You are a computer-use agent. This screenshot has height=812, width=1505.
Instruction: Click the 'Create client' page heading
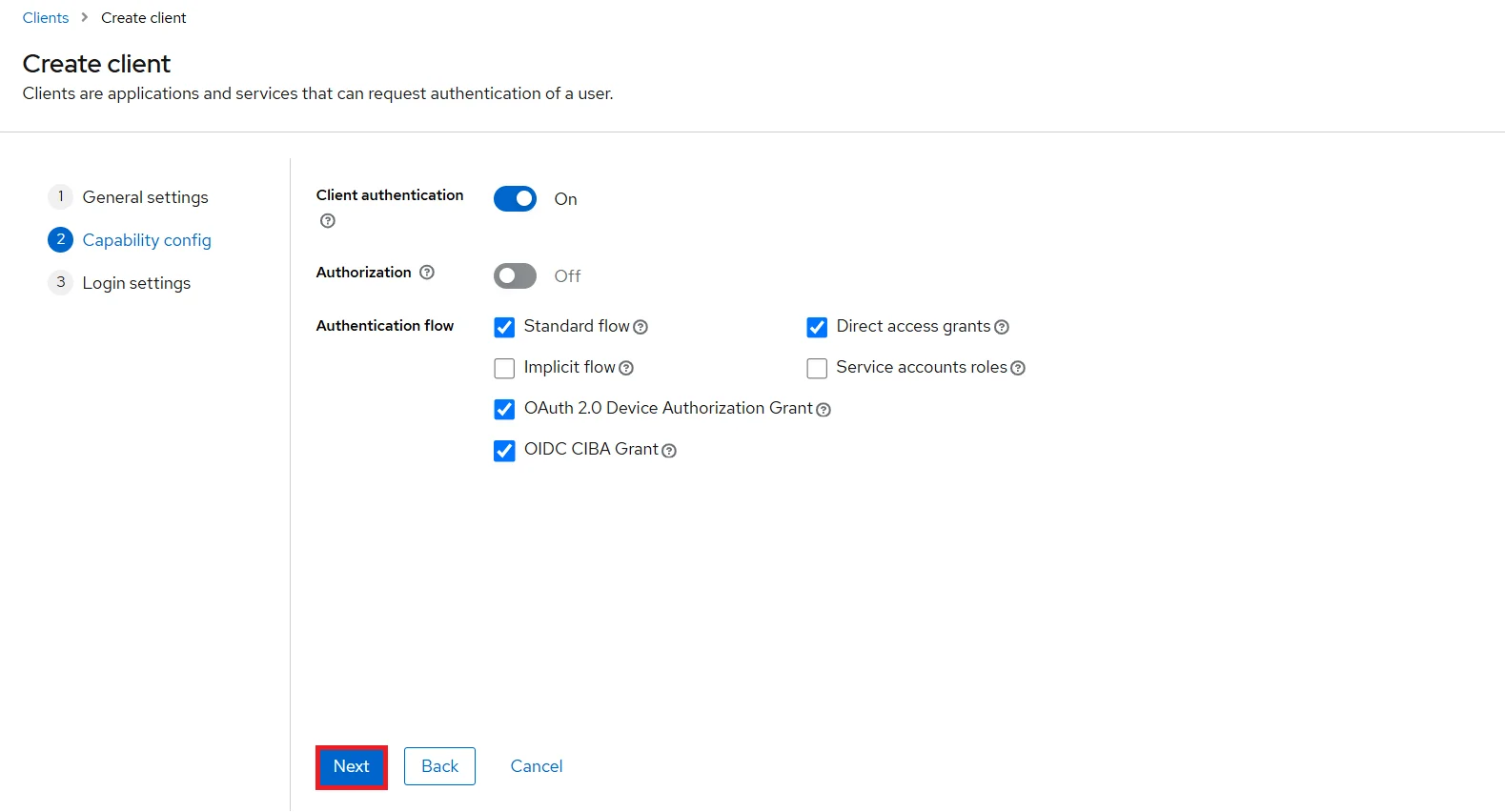96,64
